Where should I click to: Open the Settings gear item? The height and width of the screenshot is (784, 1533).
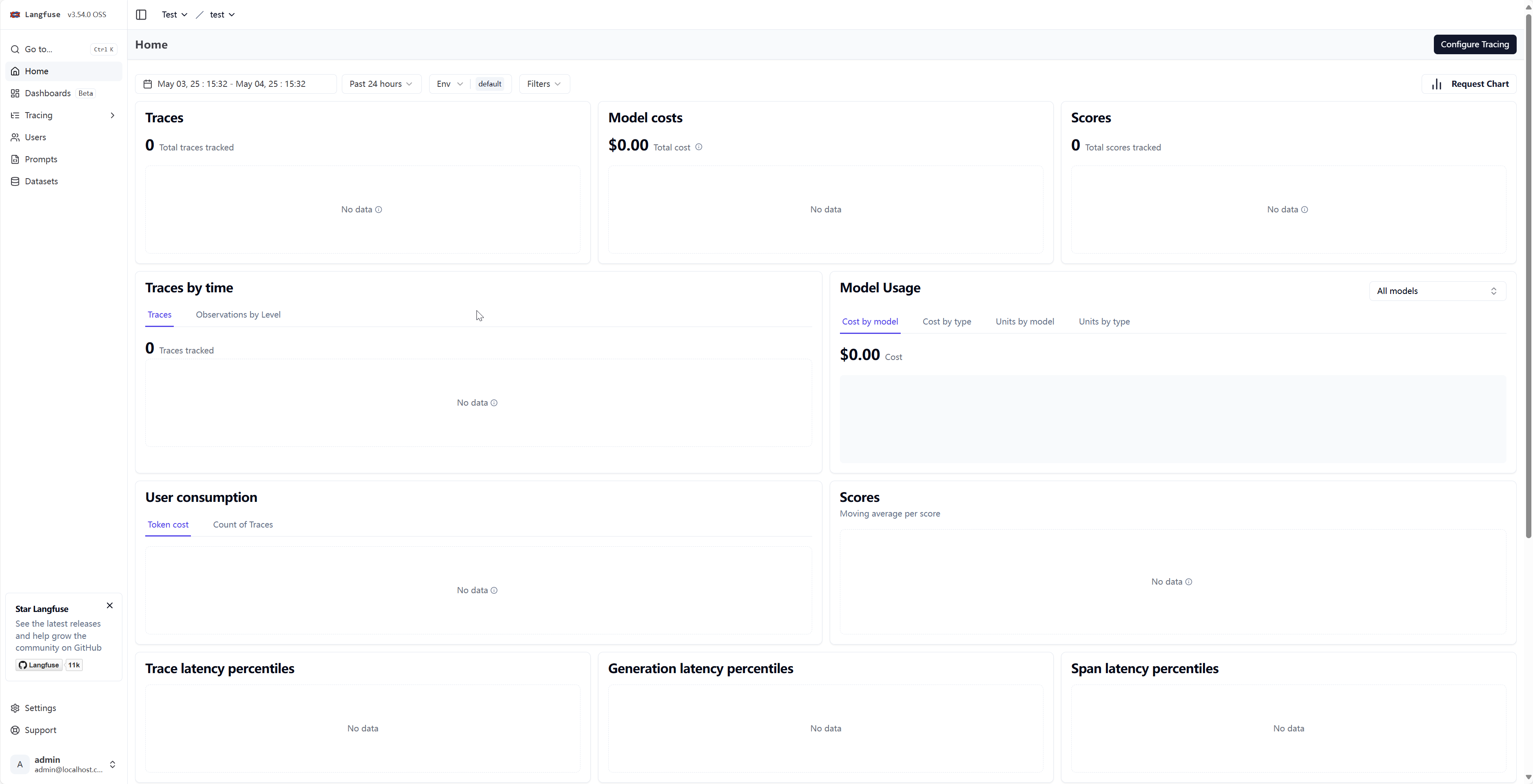40,708
